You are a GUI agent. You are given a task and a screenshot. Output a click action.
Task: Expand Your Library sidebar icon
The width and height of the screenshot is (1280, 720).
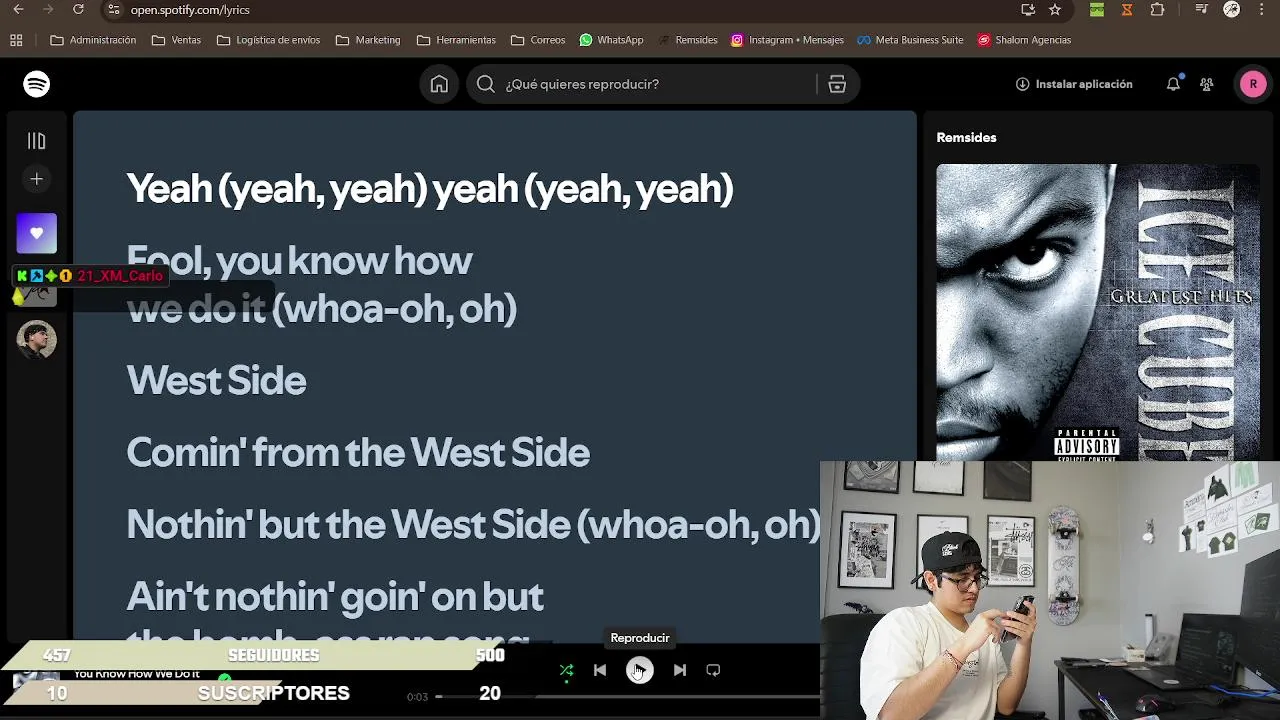point(37,141)
